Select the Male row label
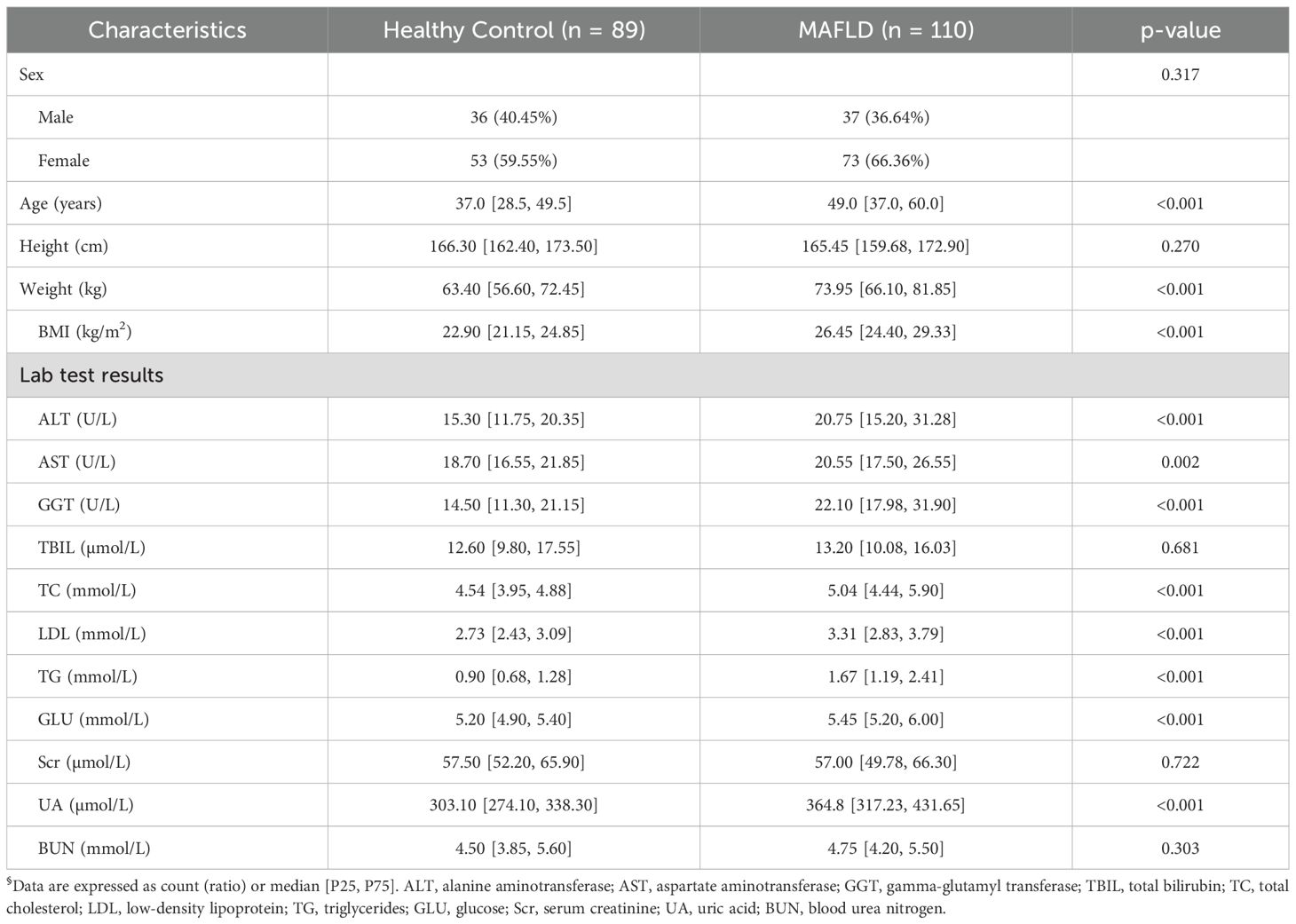The width and height of the screenshot is (1296, 924). pos(56,117)
